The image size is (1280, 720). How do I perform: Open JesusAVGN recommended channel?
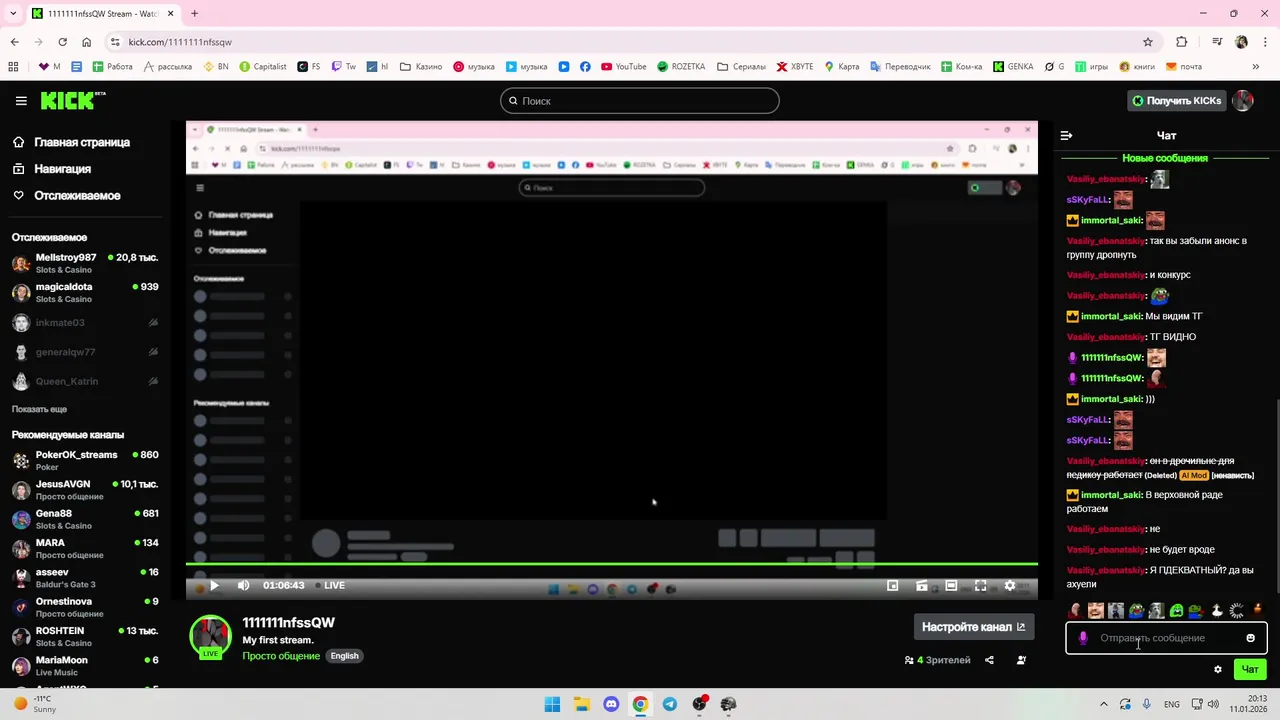coord(84,490)
